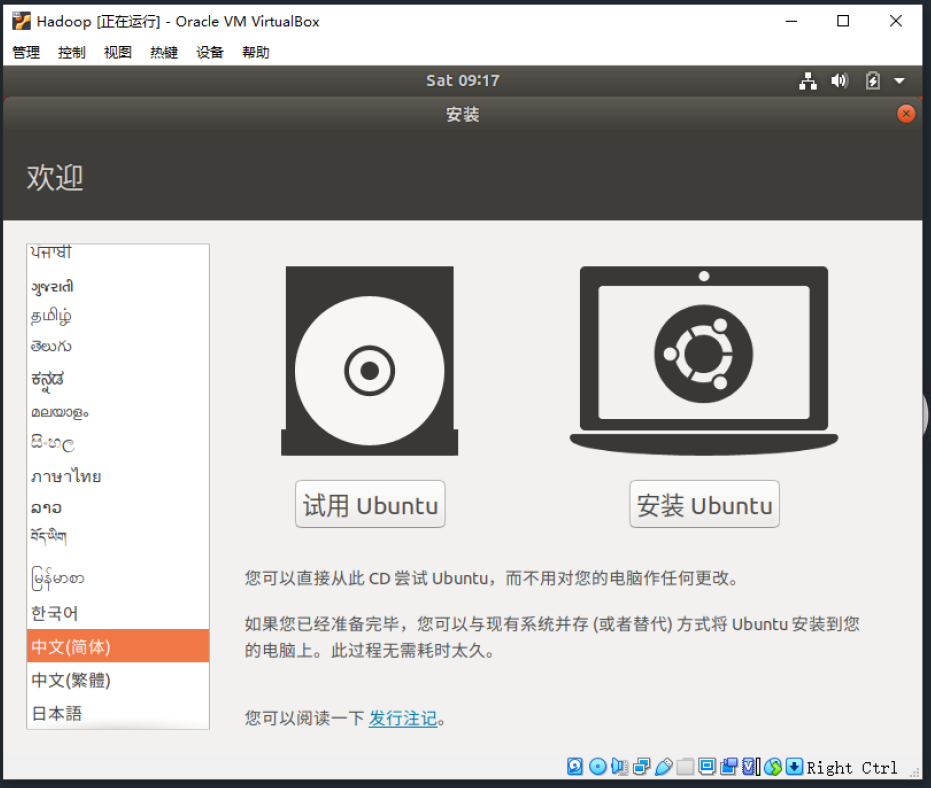Open the 发行注记 release notes link
Image resolution: width=931 pixels, height=788 pixels.
[x=403, y=719]
